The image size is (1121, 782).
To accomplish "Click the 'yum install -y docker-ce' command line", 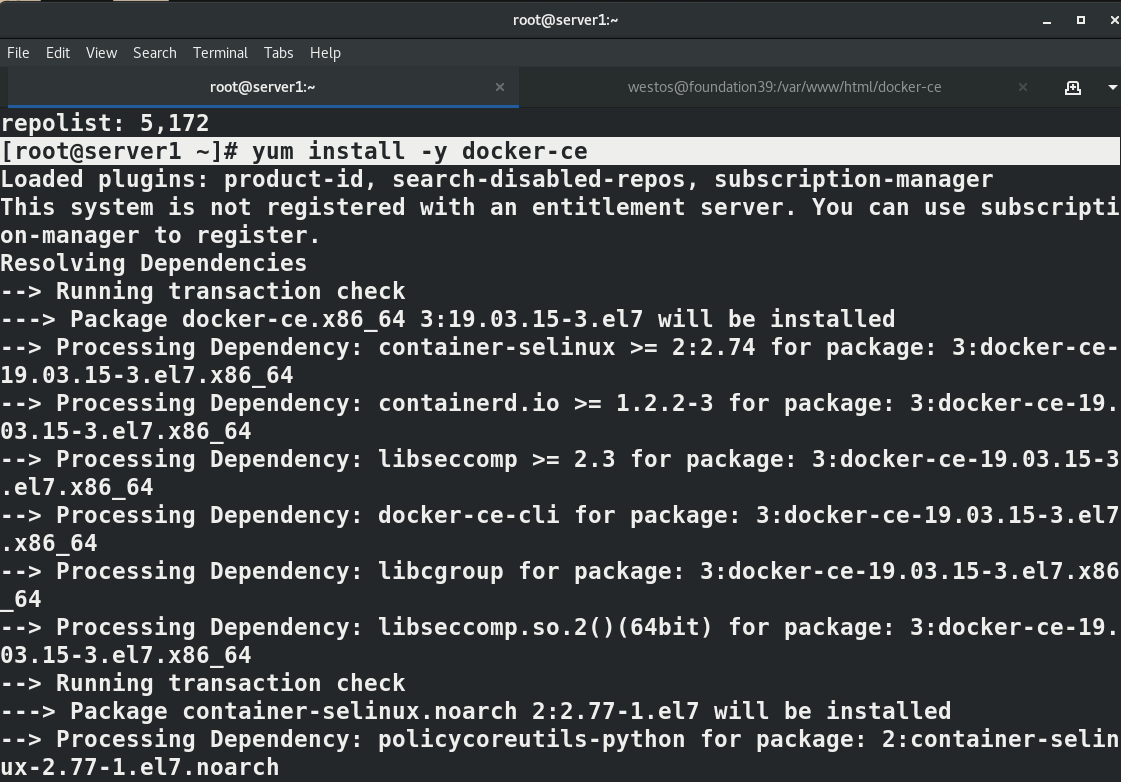I will point(560,152).
